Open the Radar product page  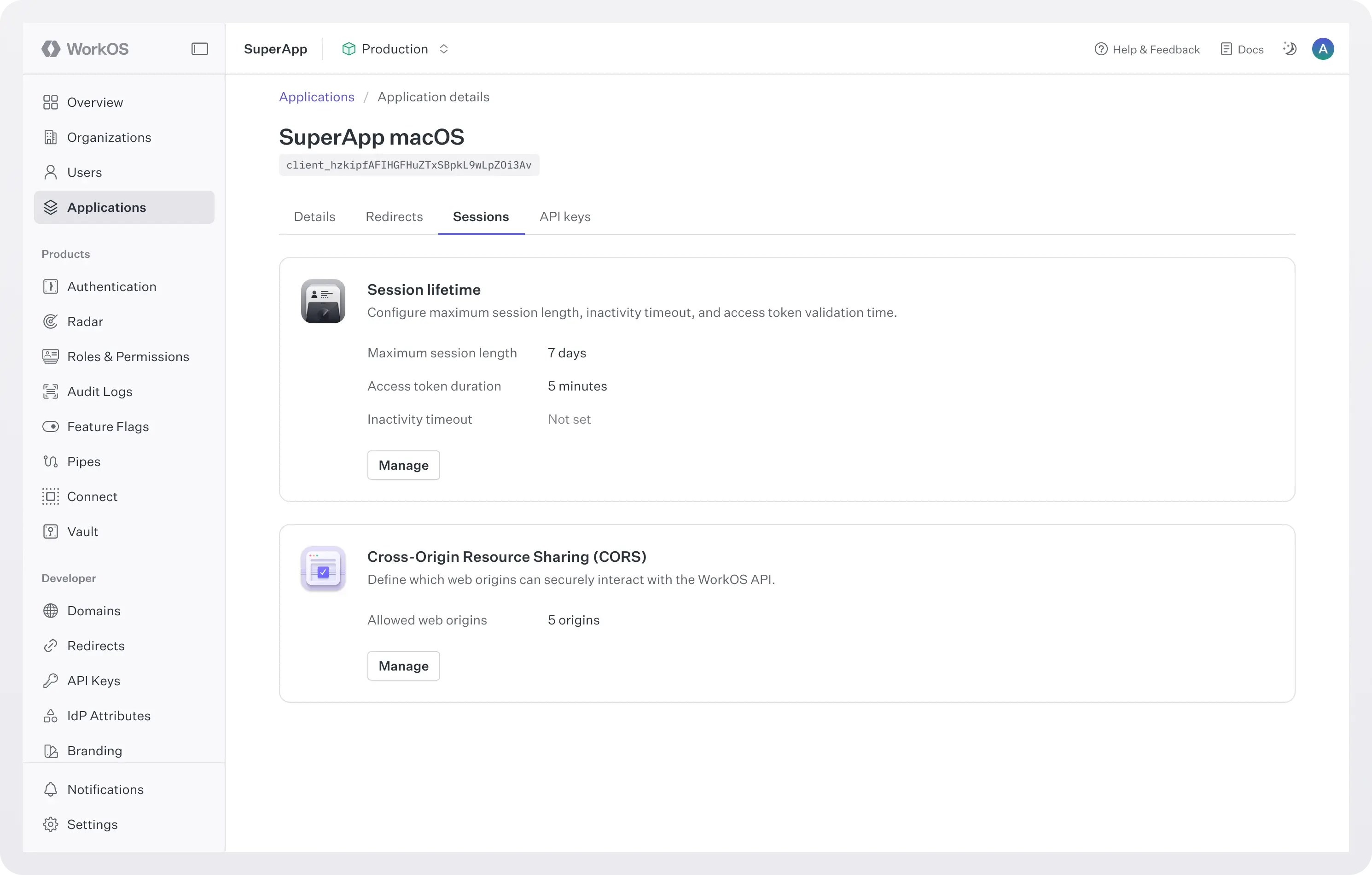[x=85, y=321]
